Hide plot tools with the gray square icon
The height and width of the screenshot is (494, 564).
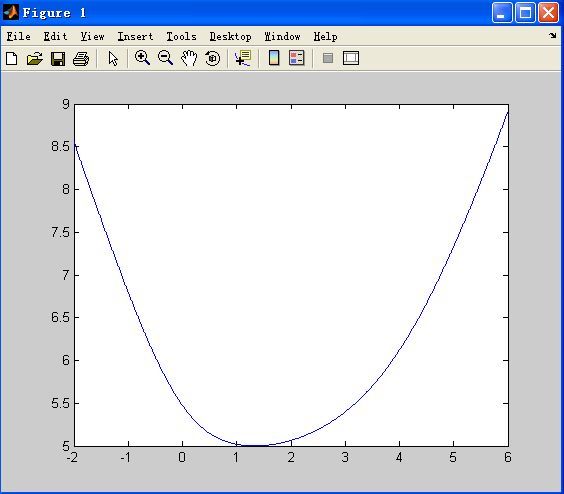pos(328,58)
